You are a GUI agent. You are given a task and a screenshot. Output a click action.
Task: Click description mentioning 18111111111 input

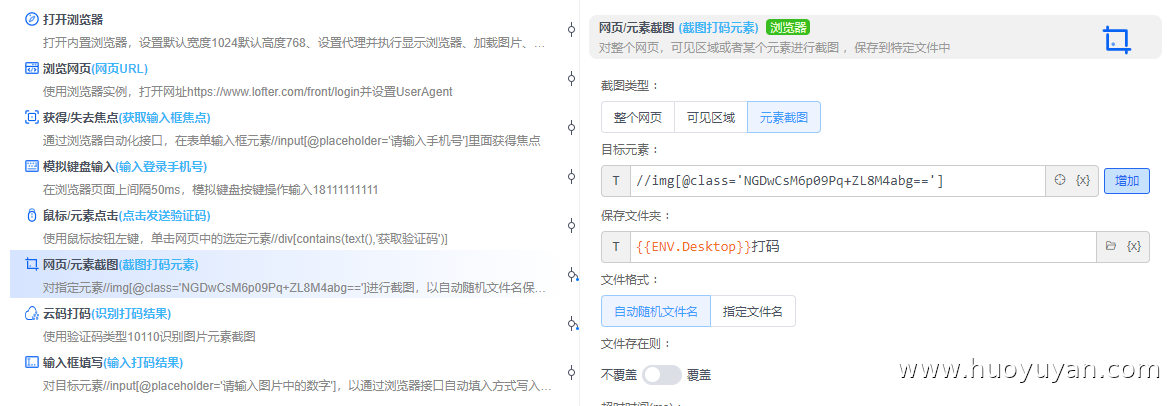(210, 190)
